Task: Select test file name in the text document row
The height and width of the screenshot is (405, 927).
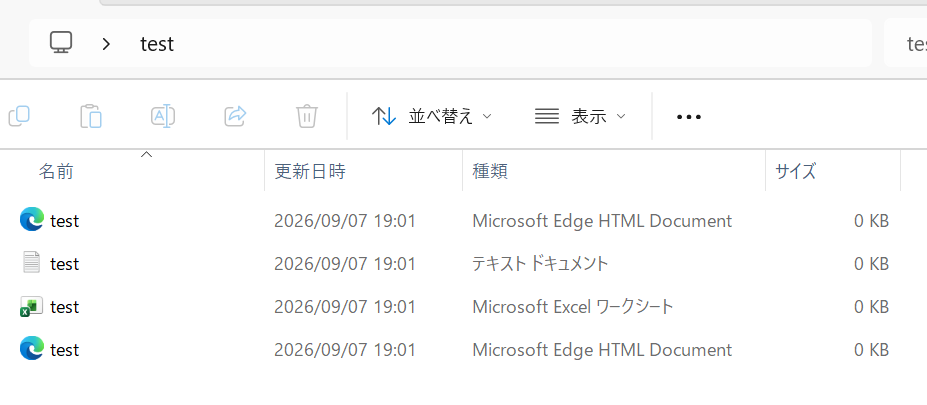Action: coord(64,264)
